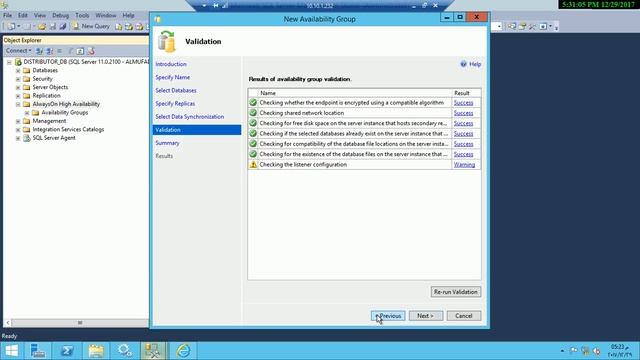Open the Help link in the wizard
The image size is (640, 360).
[471, 64]
